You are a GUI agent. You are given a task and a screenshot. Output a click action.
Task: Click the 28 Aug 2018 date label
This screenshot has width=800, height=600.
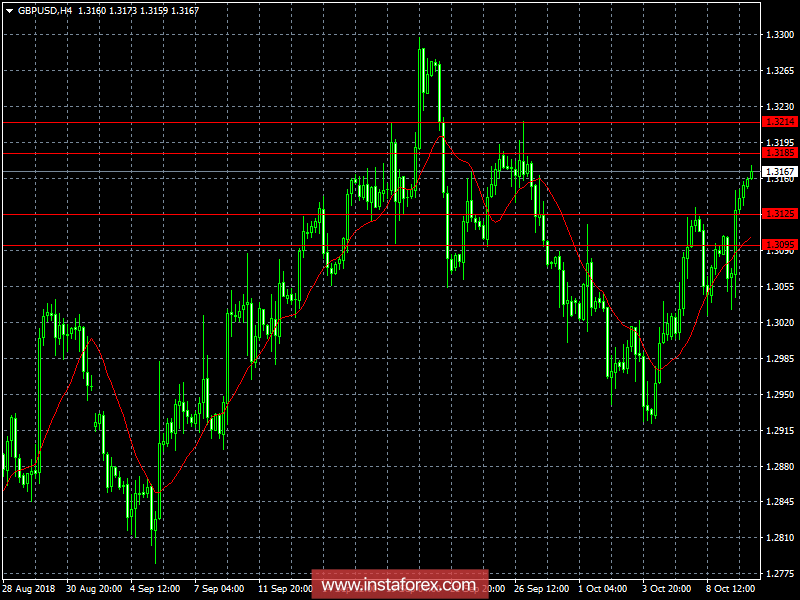[30, 589]
